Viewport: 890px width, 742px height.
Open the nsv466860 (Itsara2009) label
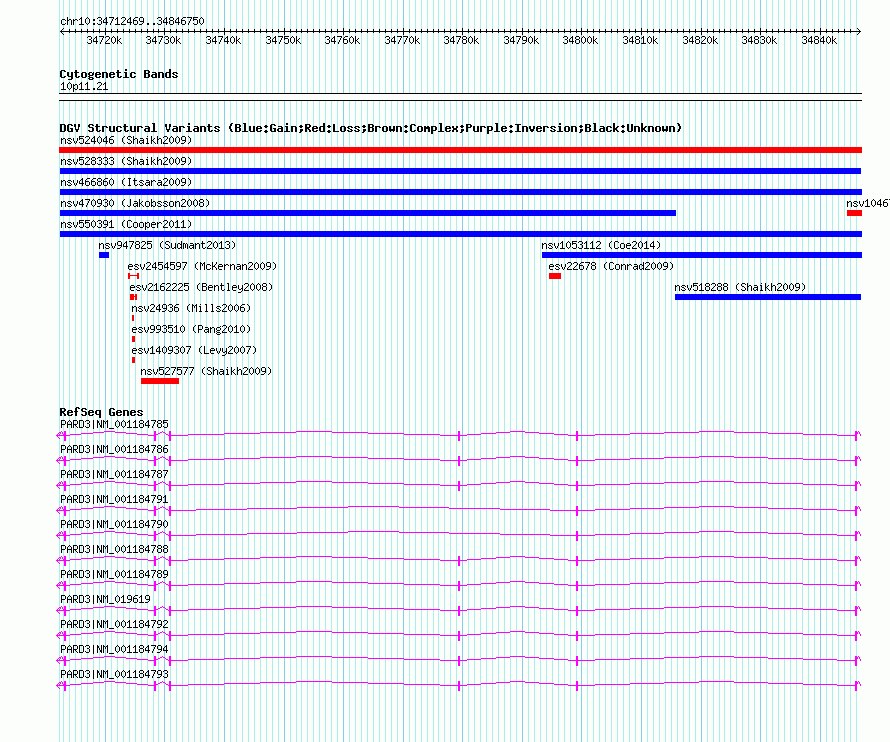click(x=126, y=182)
